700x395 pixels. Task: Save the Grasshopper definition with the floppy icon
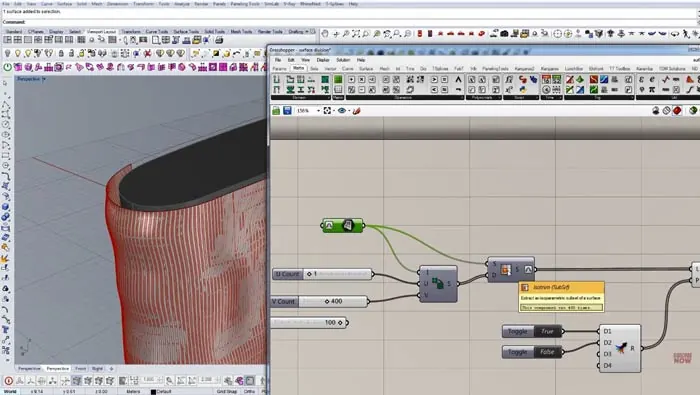pos(287,111)
